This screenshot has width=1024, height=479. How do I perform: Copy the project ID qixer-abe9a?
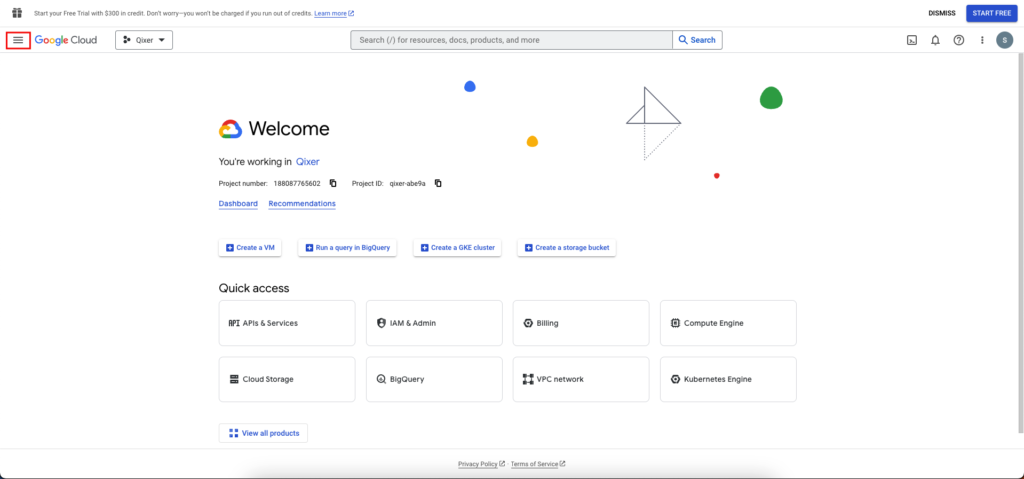pos(438,184)
